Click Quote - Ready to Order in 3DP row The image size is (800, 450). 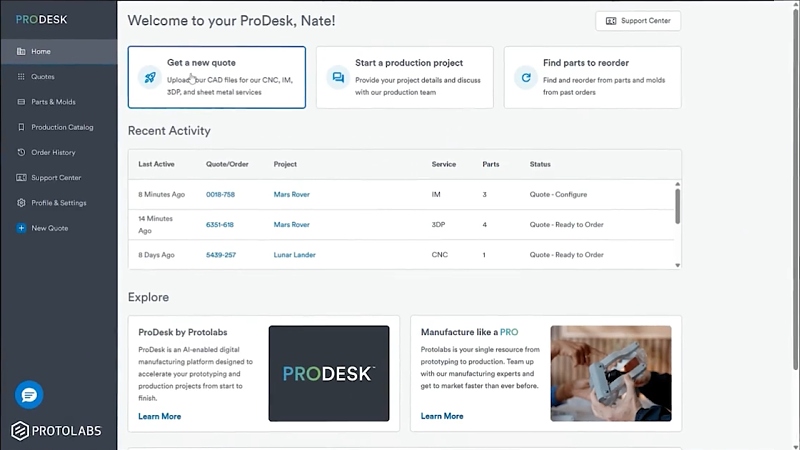tap(566, 224)
